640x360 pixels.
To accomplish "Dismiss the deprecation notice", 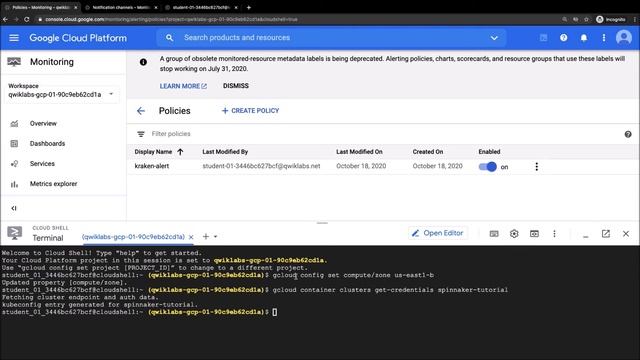I will tap(236, 86).
